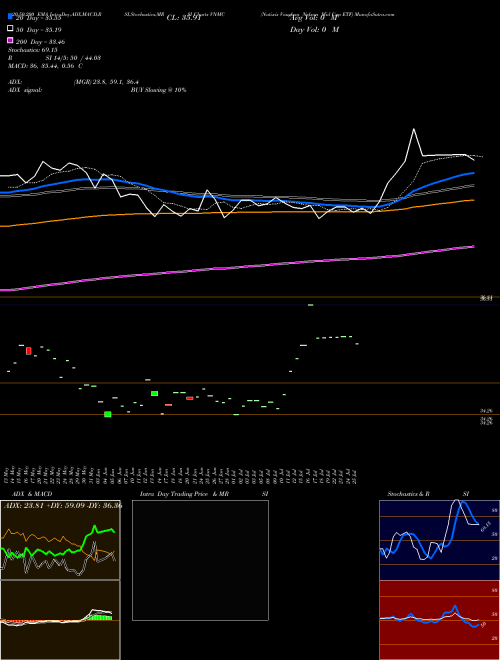Viewport: 500px width, 660px height.
Task: Click the Avg Vol value text
Action: pos(314,18)
